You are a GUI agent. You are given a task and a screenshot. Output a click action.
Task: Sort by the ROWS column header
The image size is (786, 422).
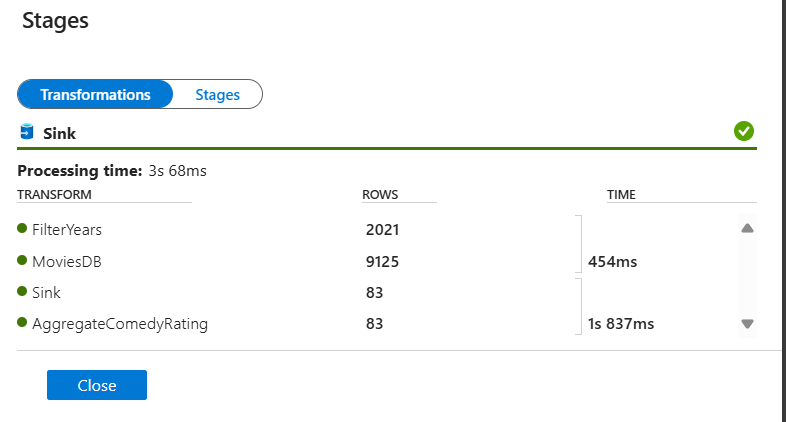pos(380,194)
